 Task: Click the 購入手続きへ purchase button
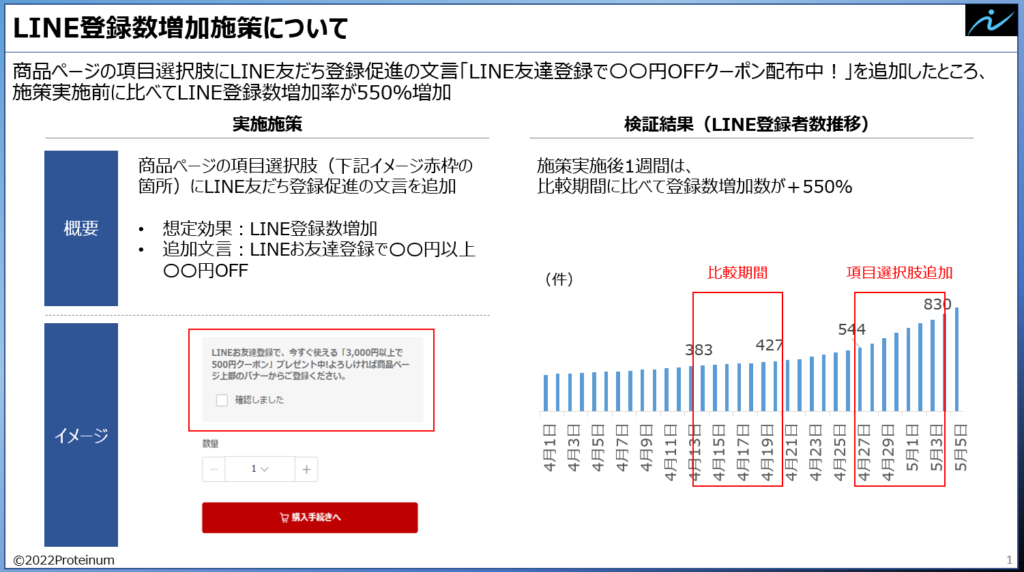tap(309, 517)
